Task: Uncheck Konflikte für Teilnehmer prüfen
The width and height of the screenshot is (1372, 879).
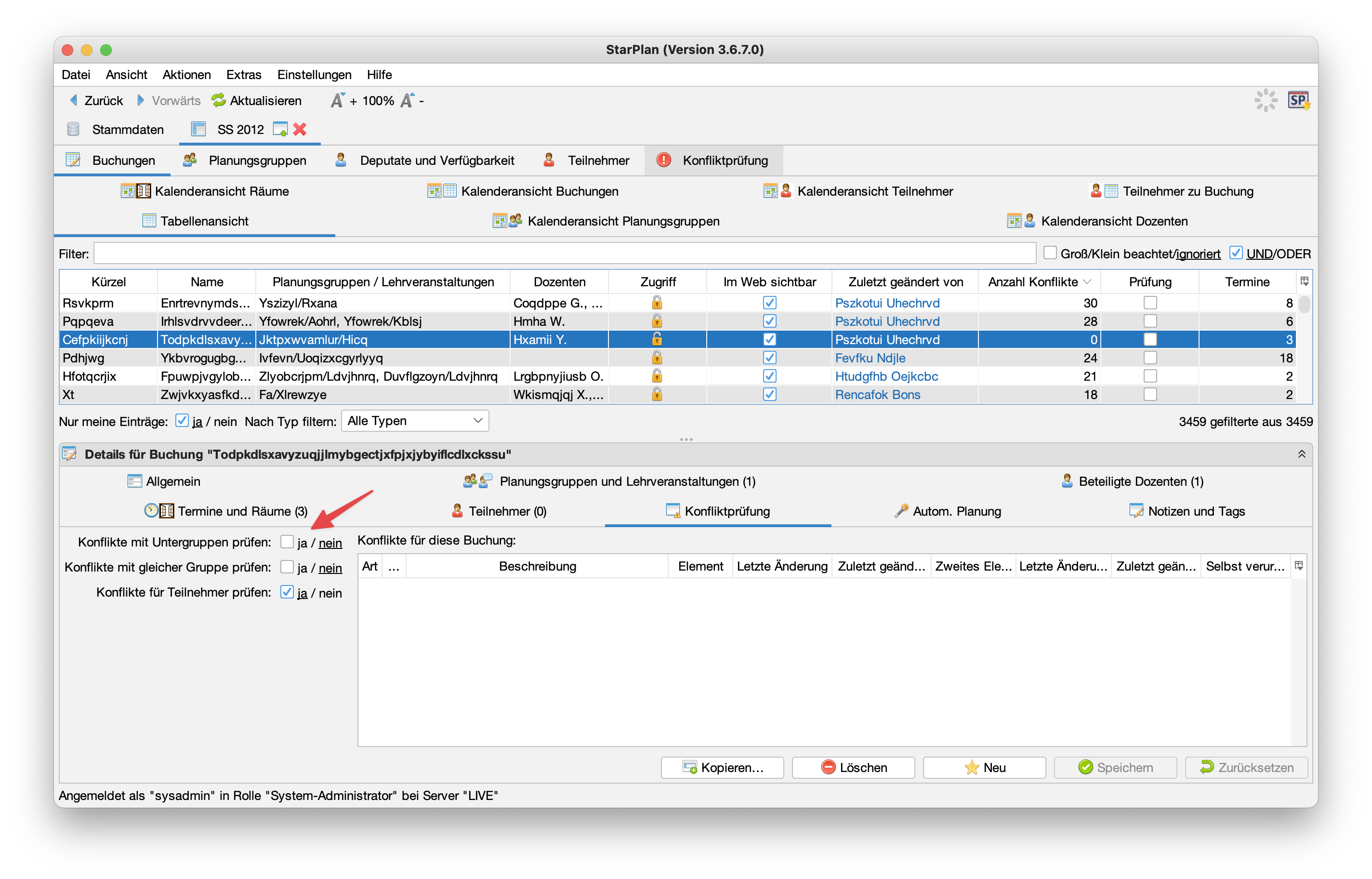Action: point(287,592)
